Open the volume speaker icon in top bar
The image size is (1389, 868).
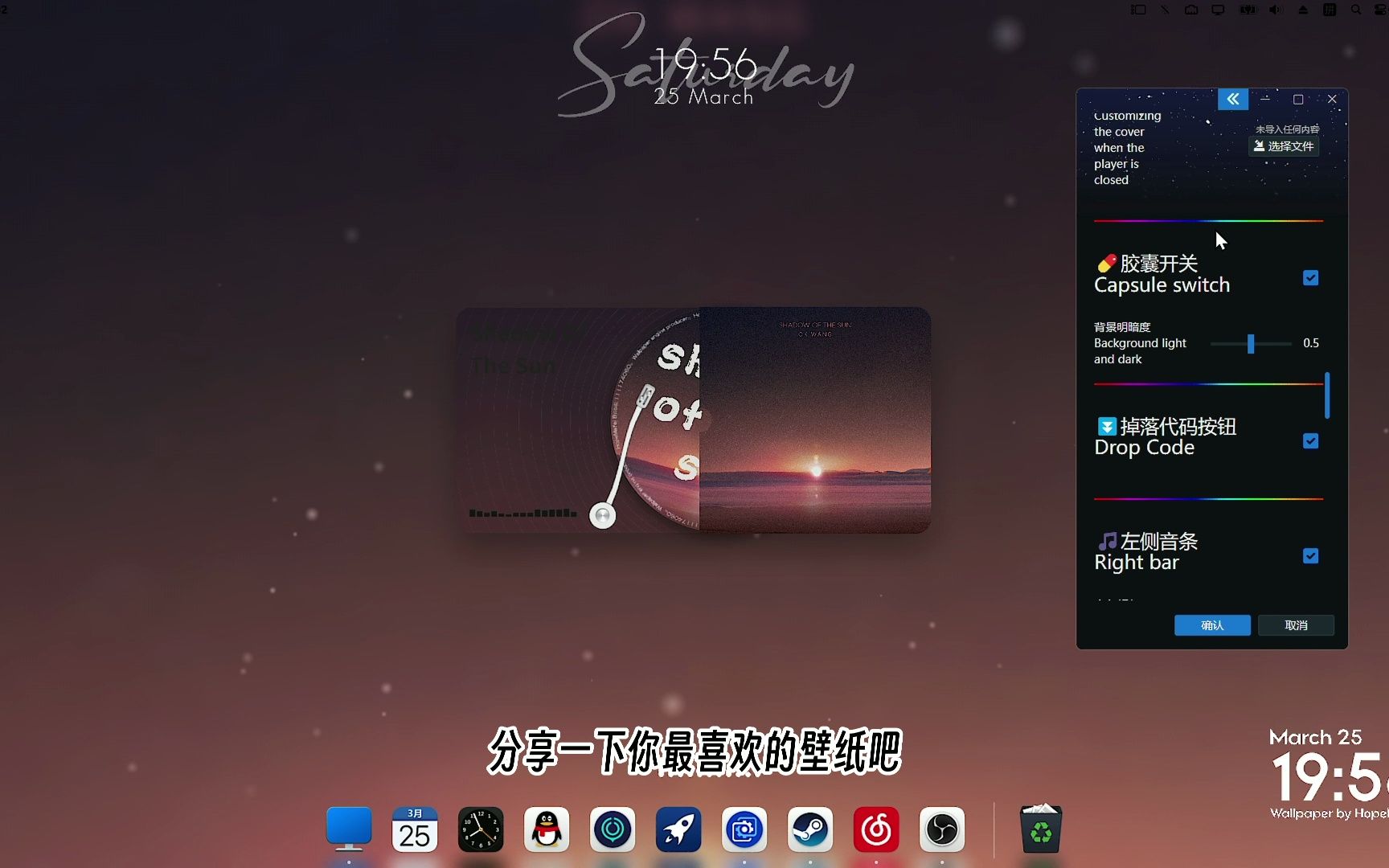tap(1276, 10)
